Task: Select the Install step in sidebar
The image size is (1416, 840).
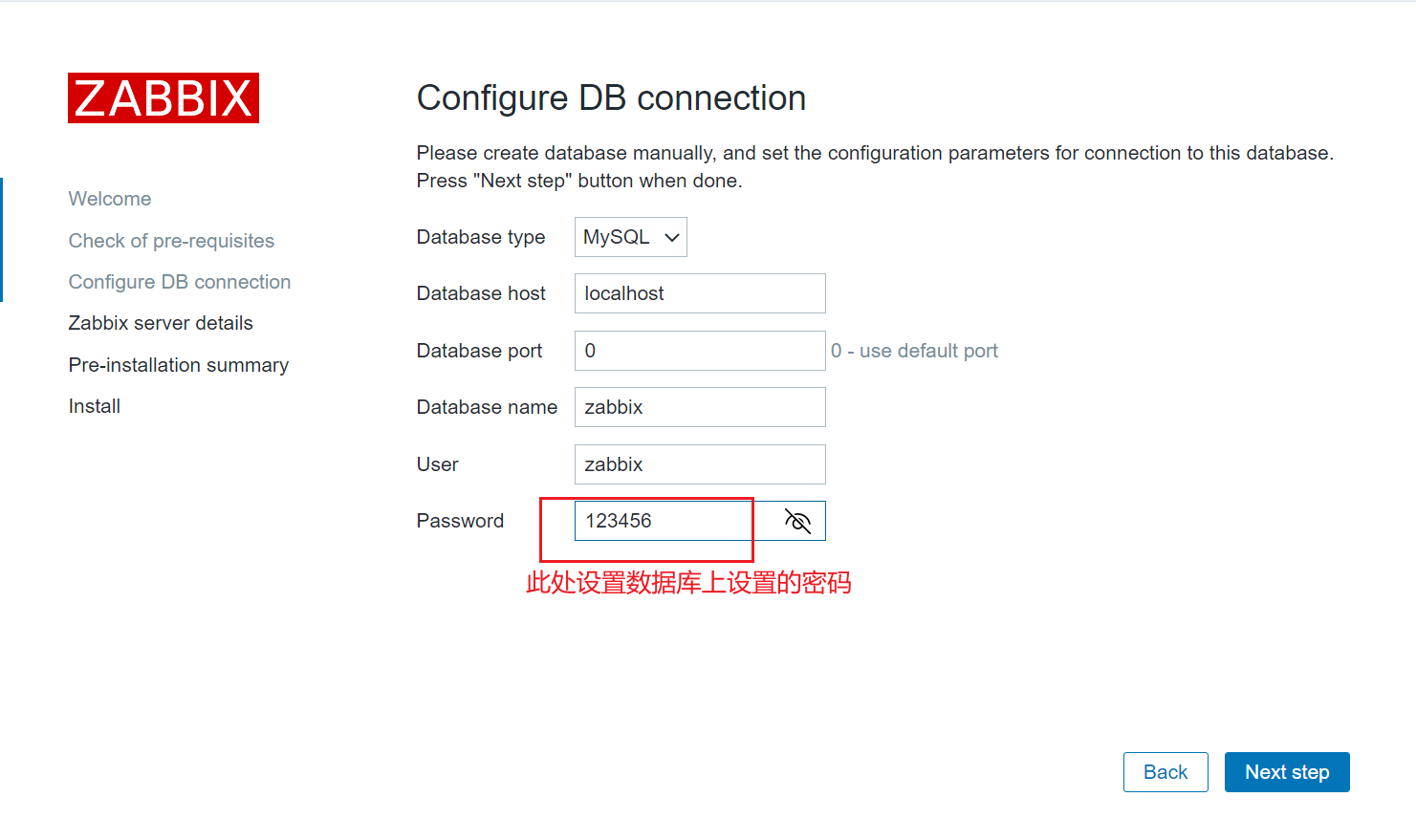Action: (x=95, y=406)
